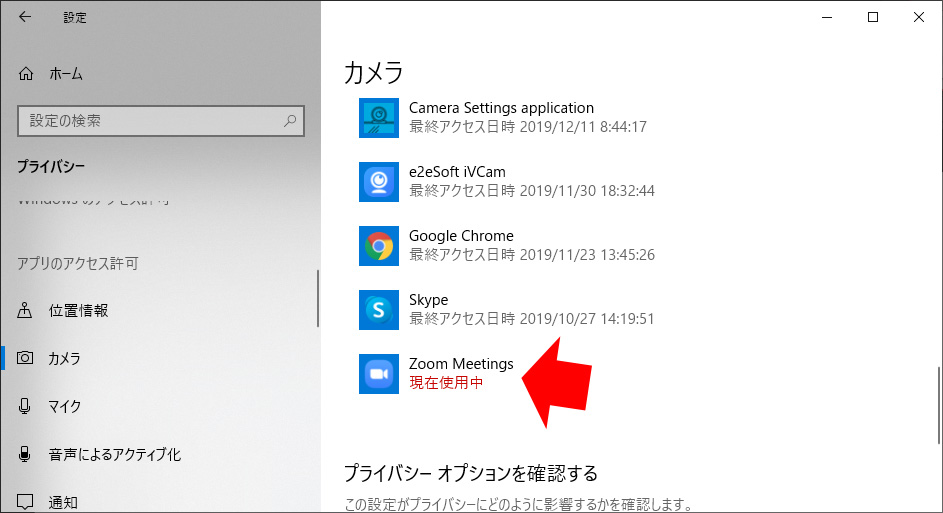The image size is (943, 513).
Task: Click the red 現在使用中 status text
Action: tap(446, 383)
